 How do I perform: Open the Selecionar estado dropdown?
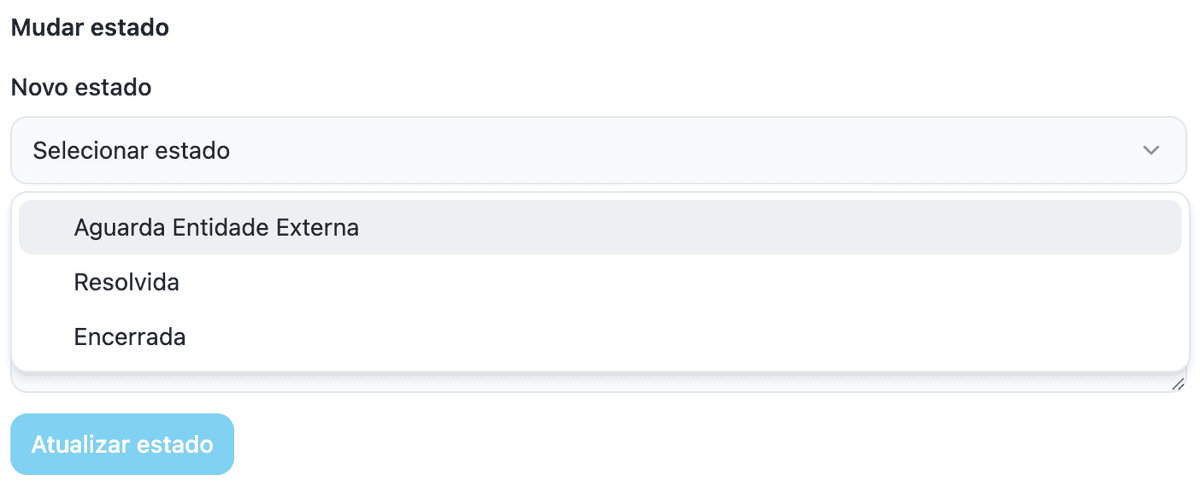(x=598, y=151)
